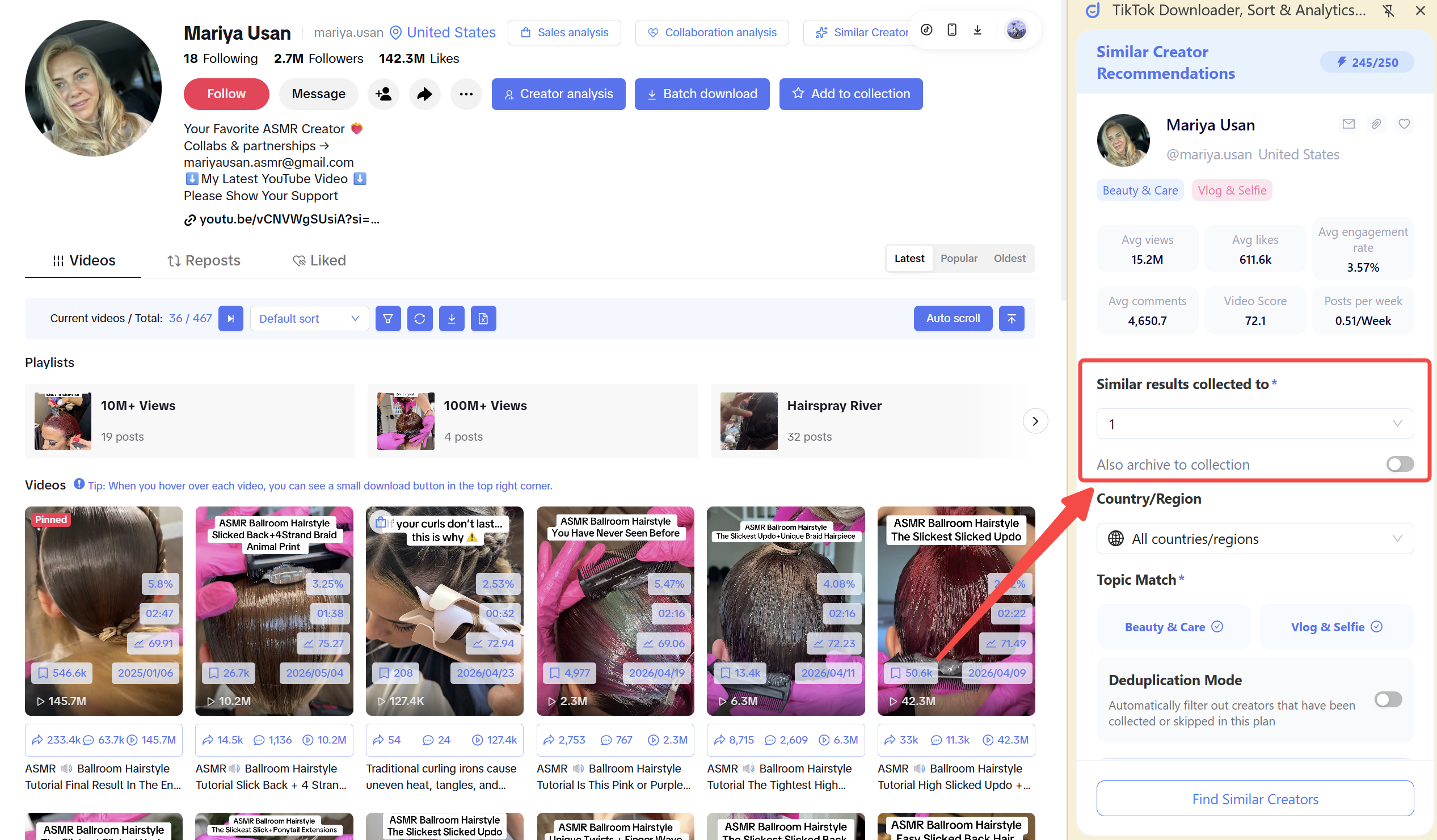This screenshot has width=1437, height=840.
Task: Open the 'your curls don't last' video
Action: click(445, 611)
